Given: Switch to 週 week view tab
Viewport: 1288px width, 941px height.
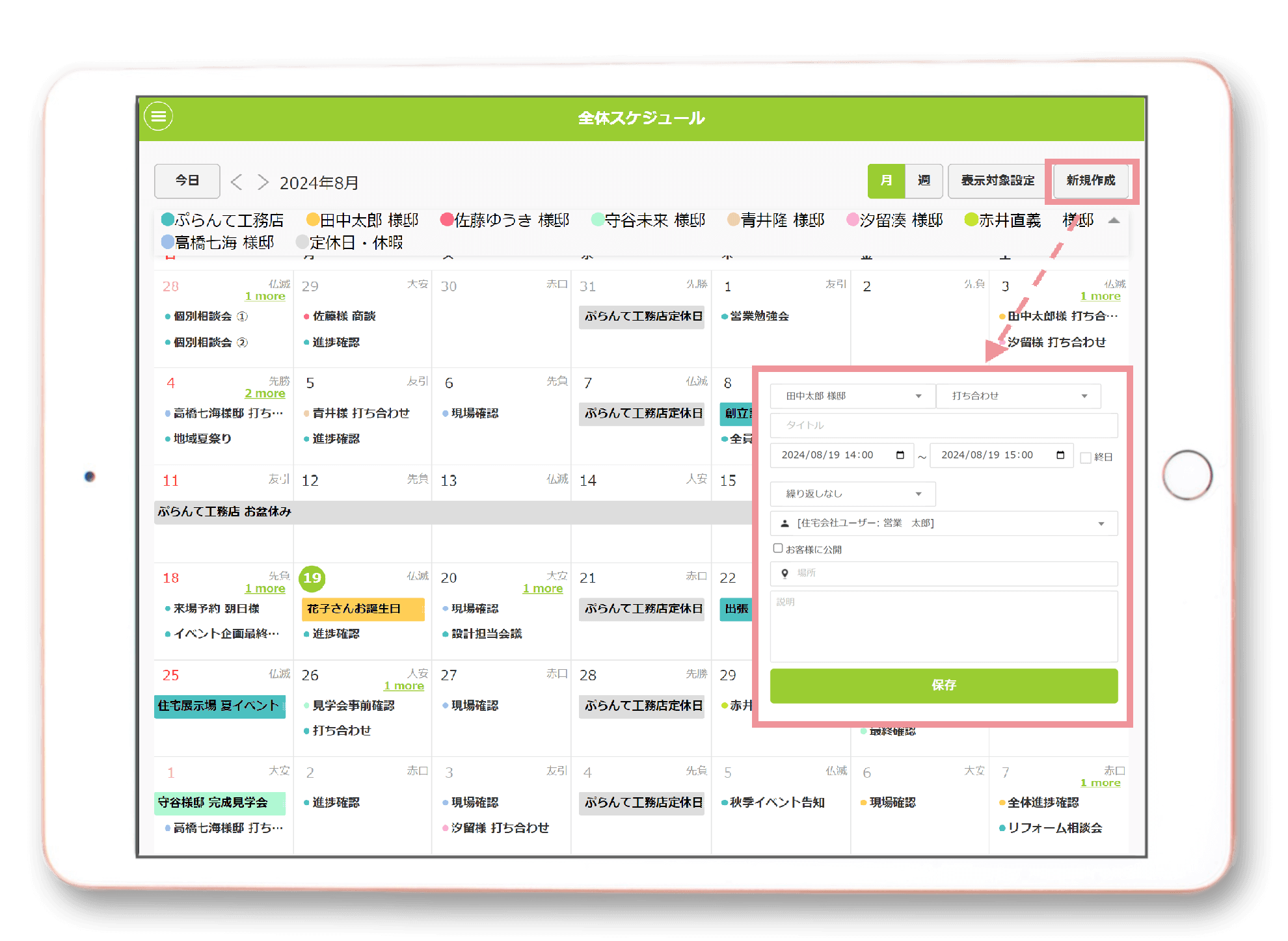Looking at the screenshot, I should click(924, 181).
